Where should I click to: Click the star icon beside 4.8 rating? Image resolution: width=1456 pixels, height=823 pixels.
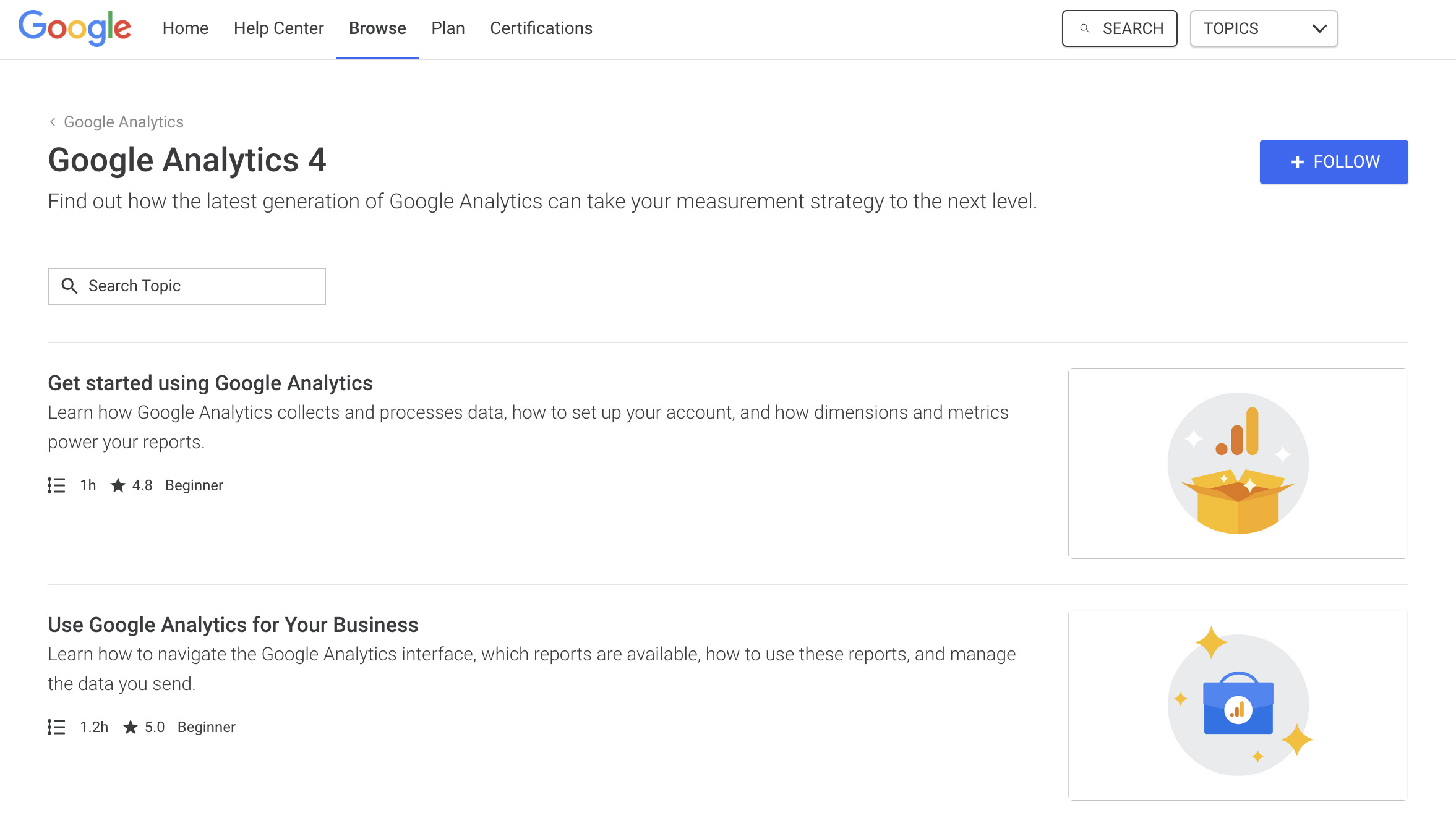(118, 485)
